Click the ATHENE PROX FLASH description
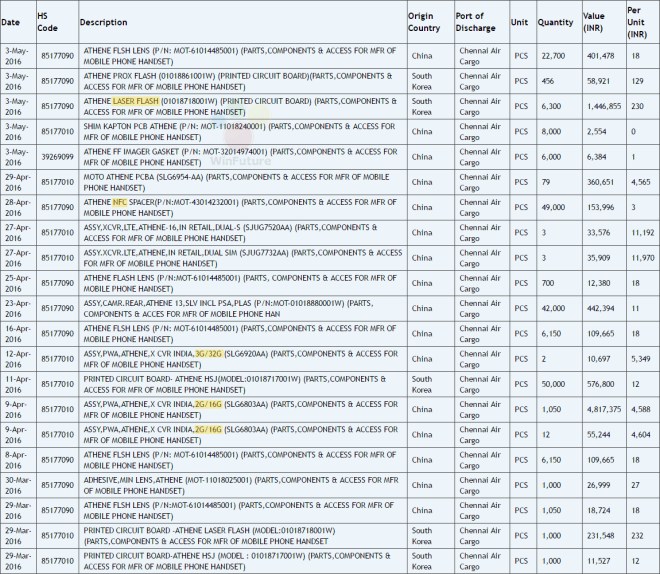The image size is (660, 574). [238, 81]
